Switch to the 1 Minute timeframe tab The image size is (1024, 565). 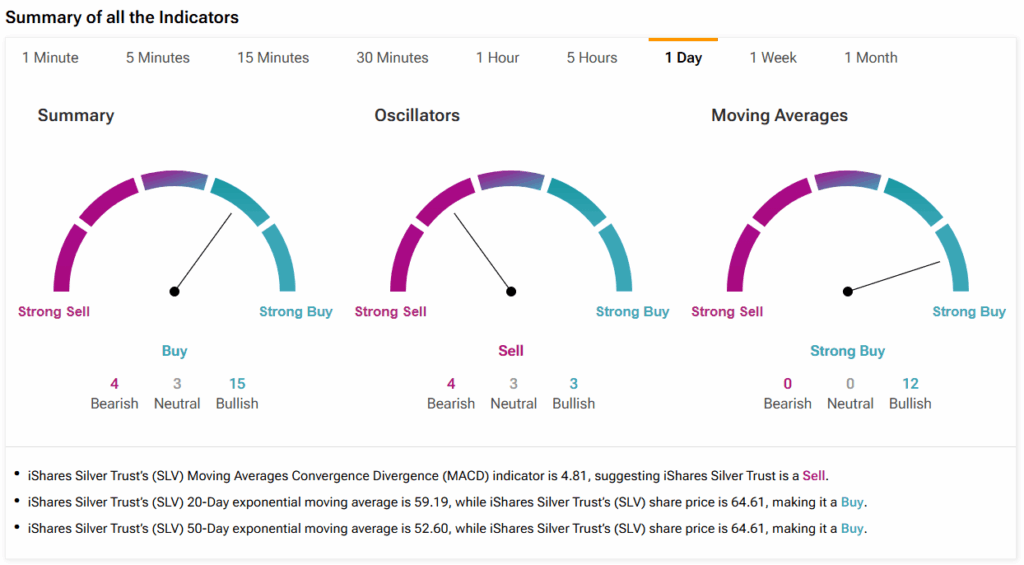click(x=50, y=58)
